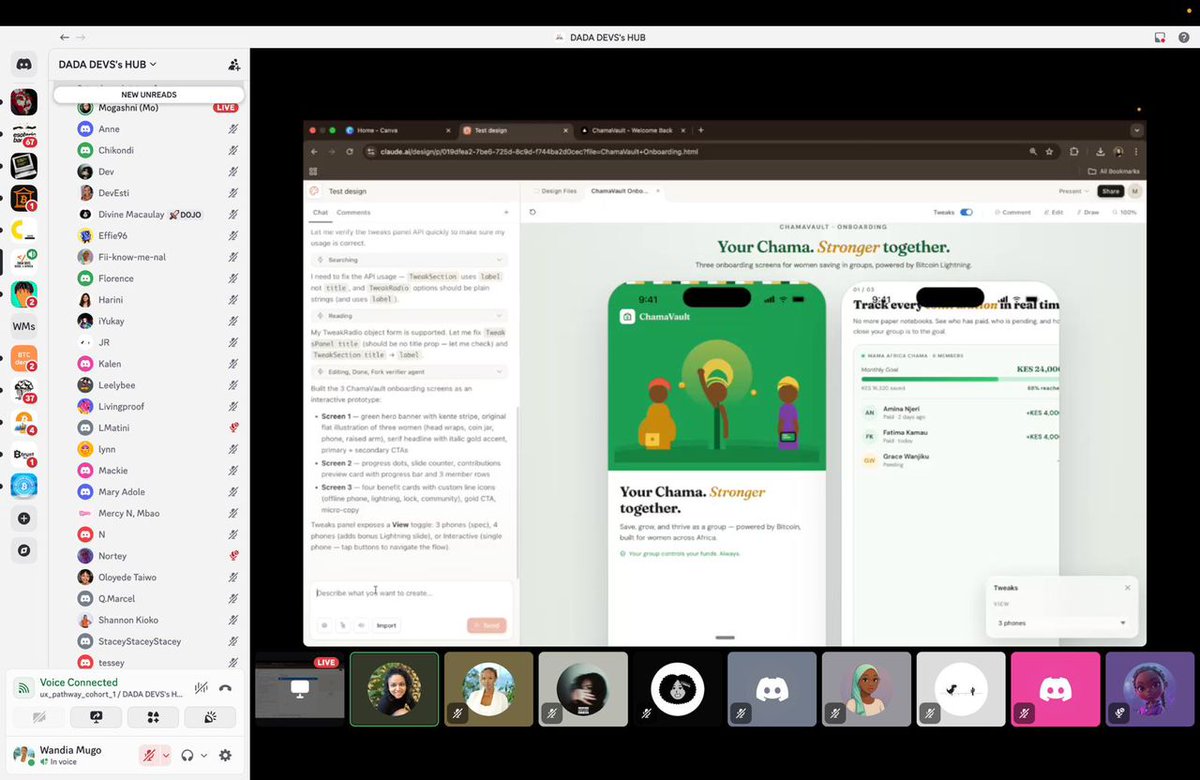Open input device options arrow beside microphone
Screen dimensions: 1200x780
click(x=165, y=756)
